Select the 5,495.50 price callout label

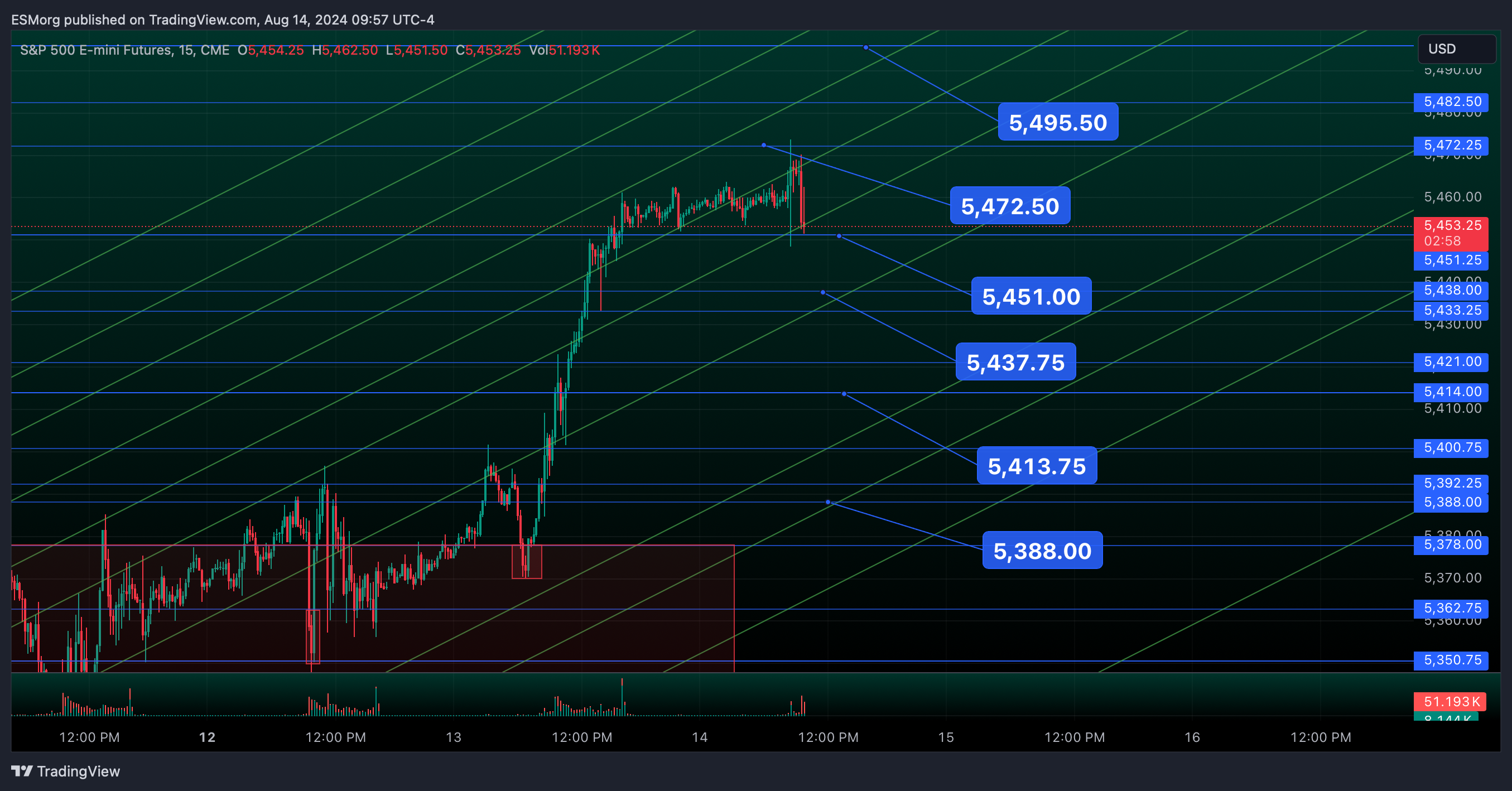(1058, 122)
